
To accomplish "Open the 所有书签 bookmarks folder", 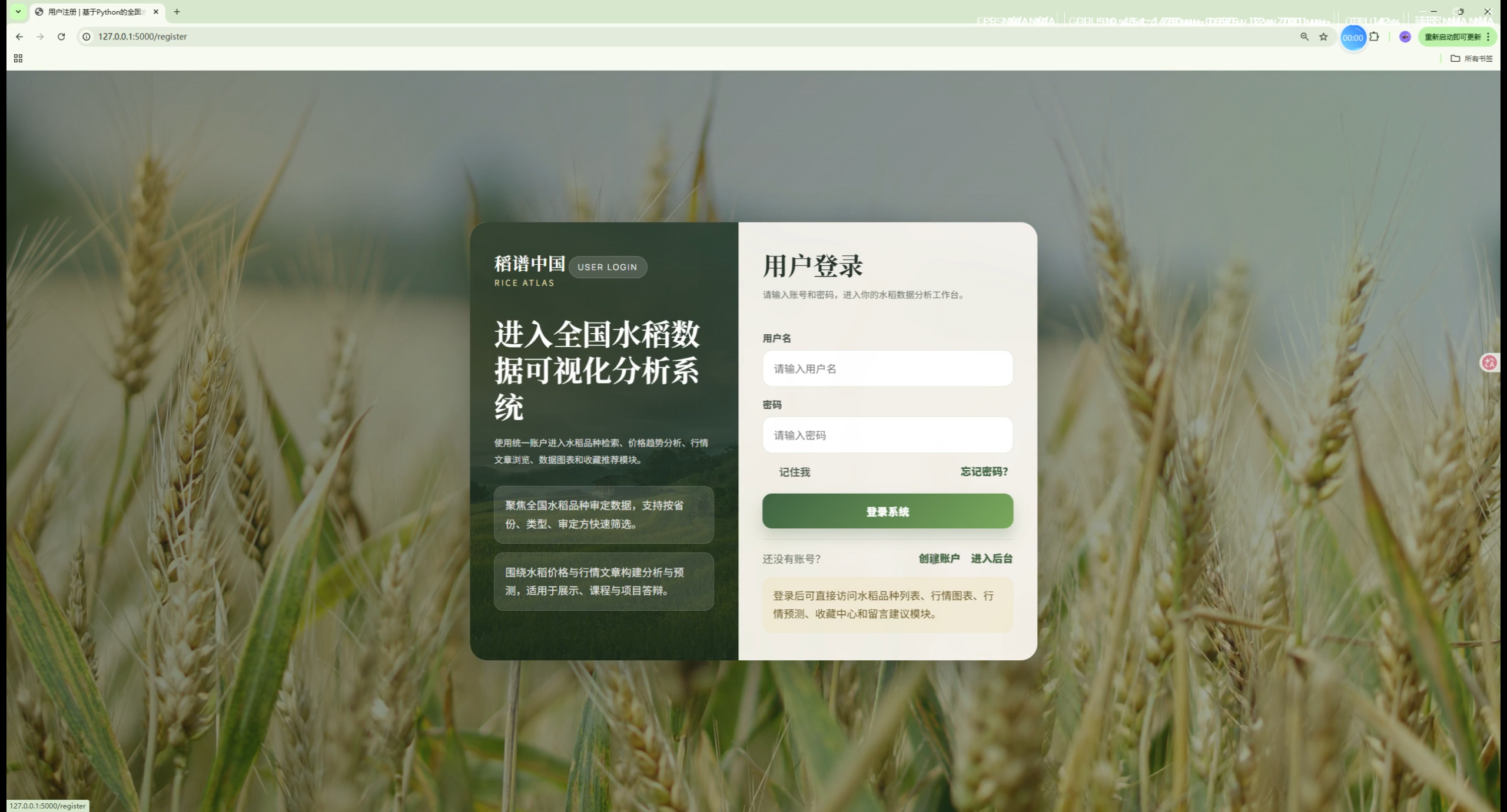I will pos(1471,58).
